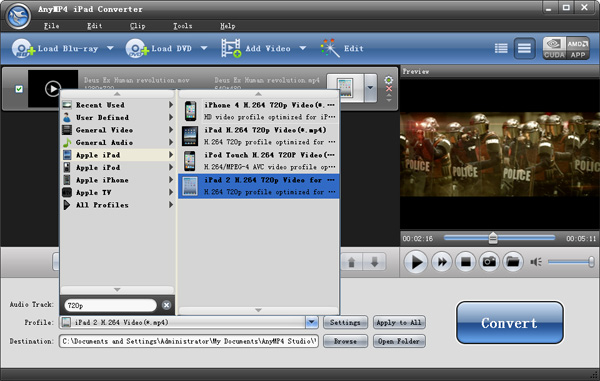Select Apple TV category
The width and height of the screenshot is (600, 381).
[118, 192]
